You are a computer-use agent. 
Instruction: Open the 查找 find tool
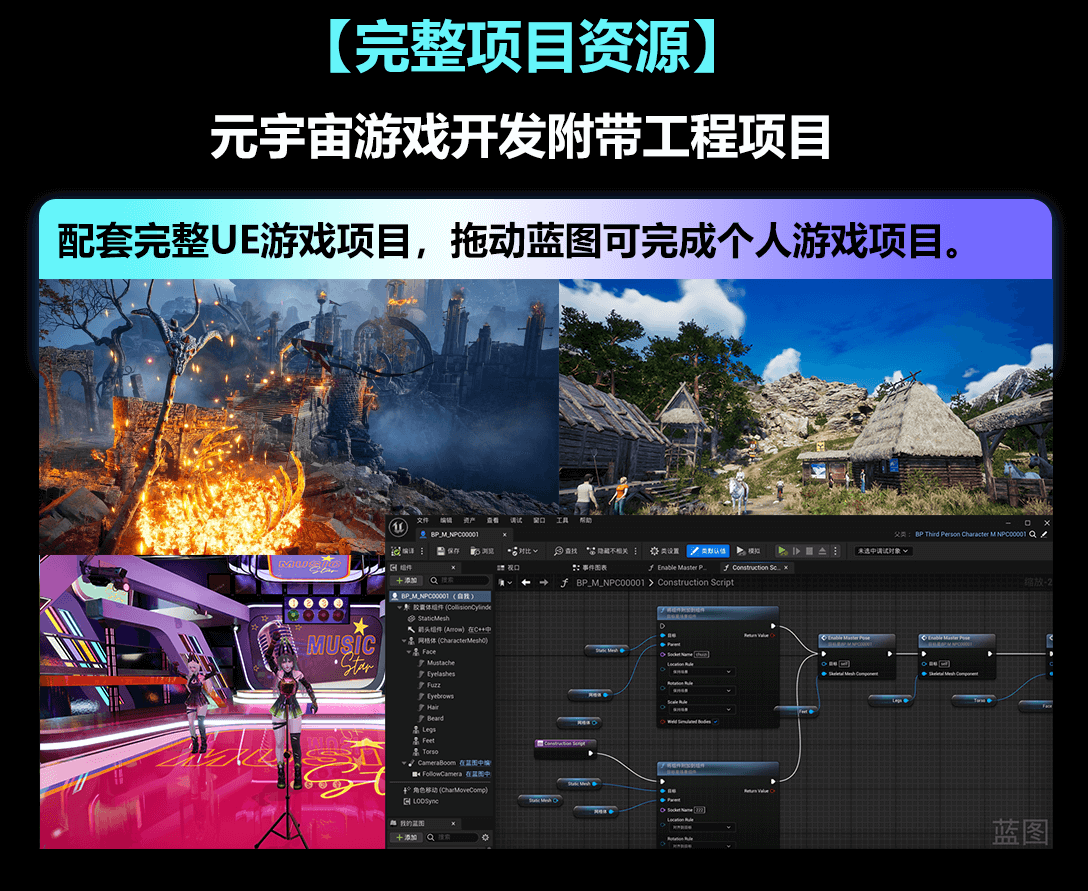[x=566, y=551]
